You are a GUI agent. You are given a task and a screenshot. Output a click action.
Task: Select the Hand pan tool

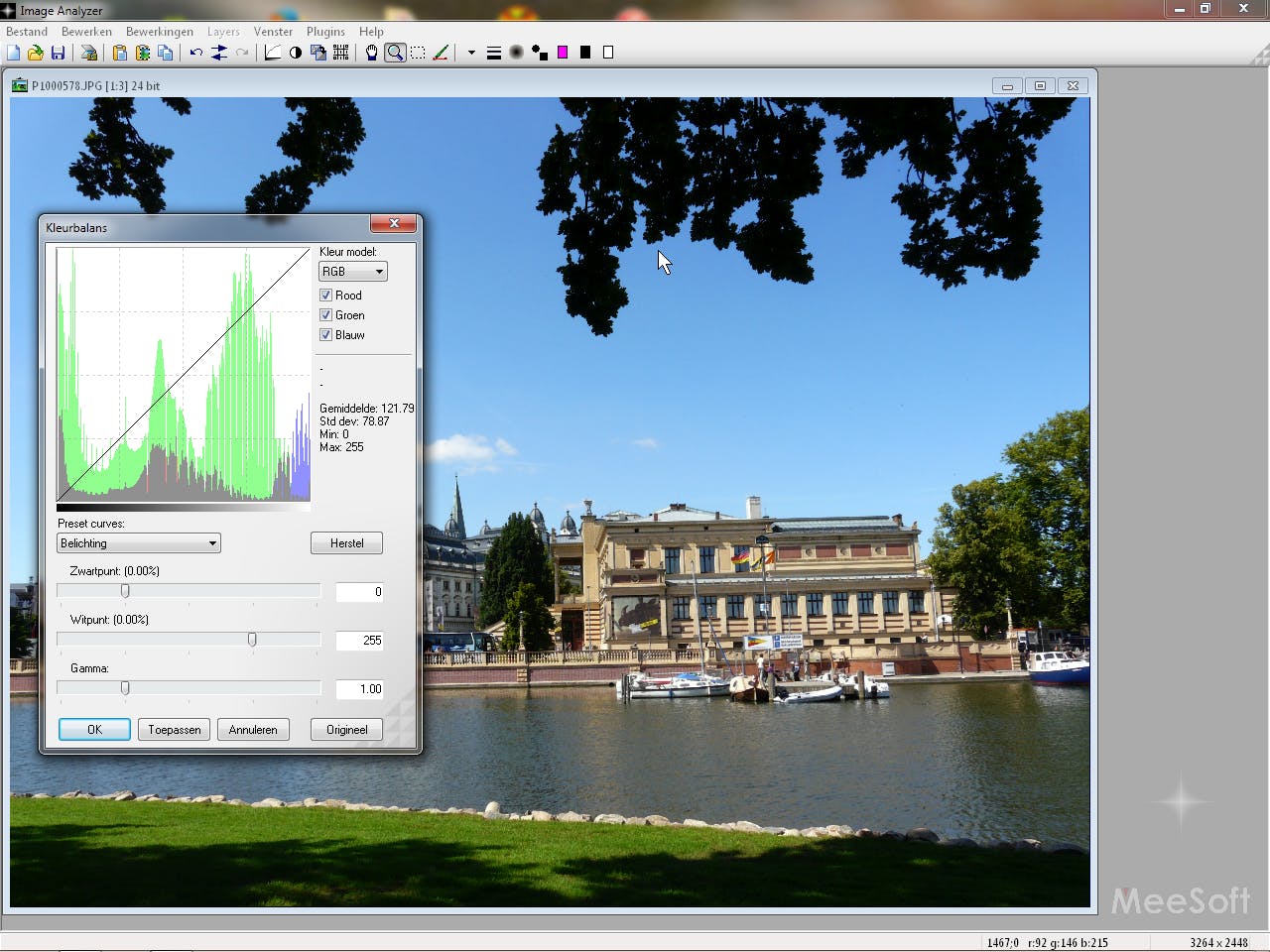pyautogui.click(x=371, y=53)
